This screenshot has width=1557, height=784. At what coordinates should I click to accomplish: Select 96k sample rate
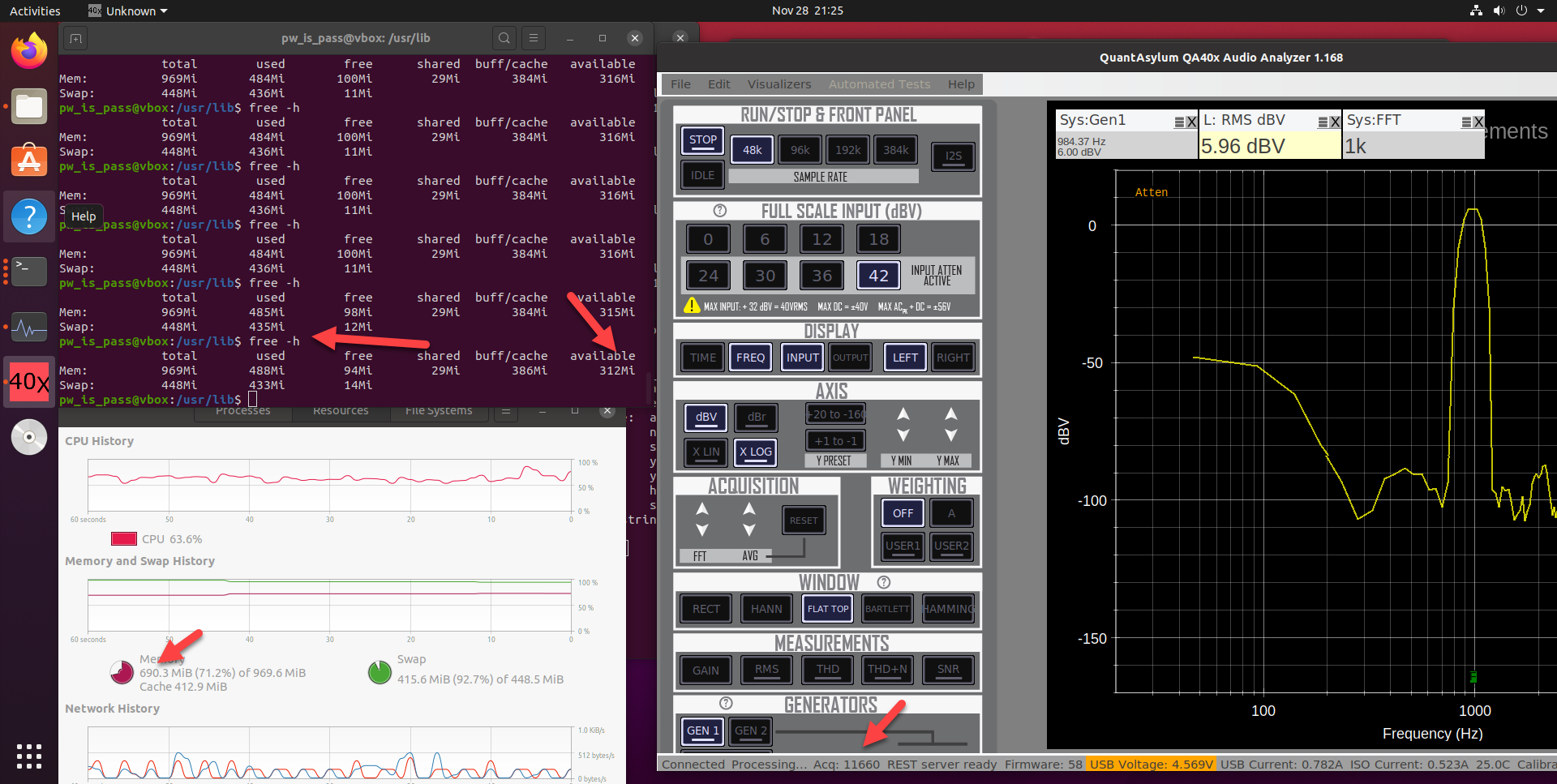[800, 150]
